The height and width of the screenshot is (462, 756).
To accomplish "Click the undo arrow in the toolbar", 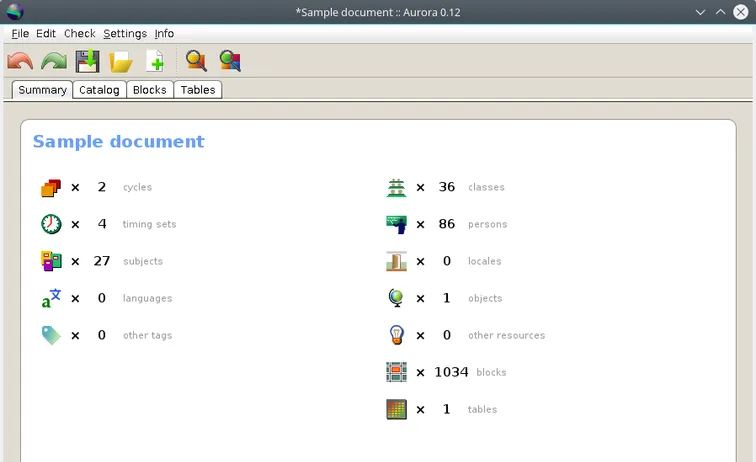I will point(20,62).
